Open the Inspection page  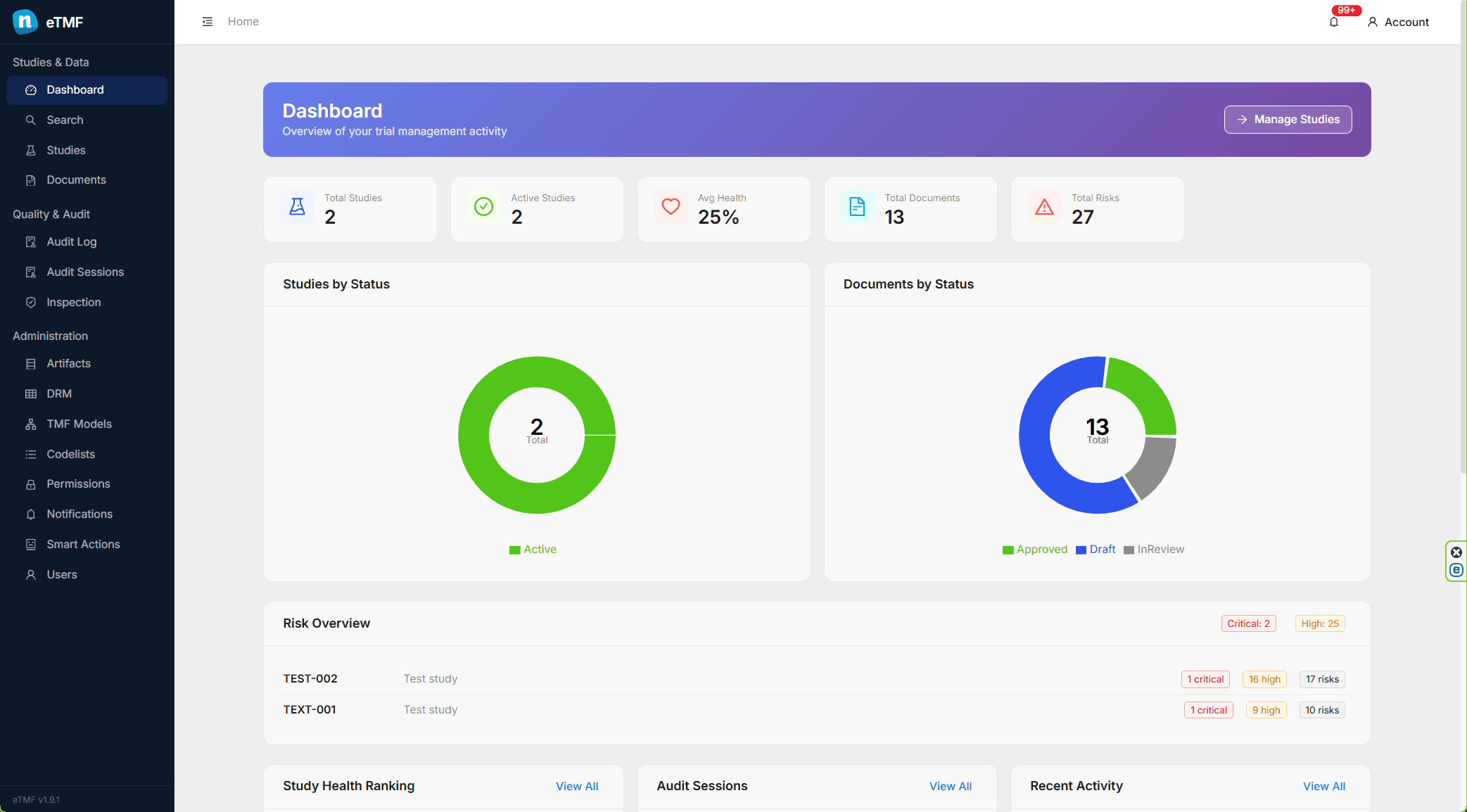coord(87,303)
